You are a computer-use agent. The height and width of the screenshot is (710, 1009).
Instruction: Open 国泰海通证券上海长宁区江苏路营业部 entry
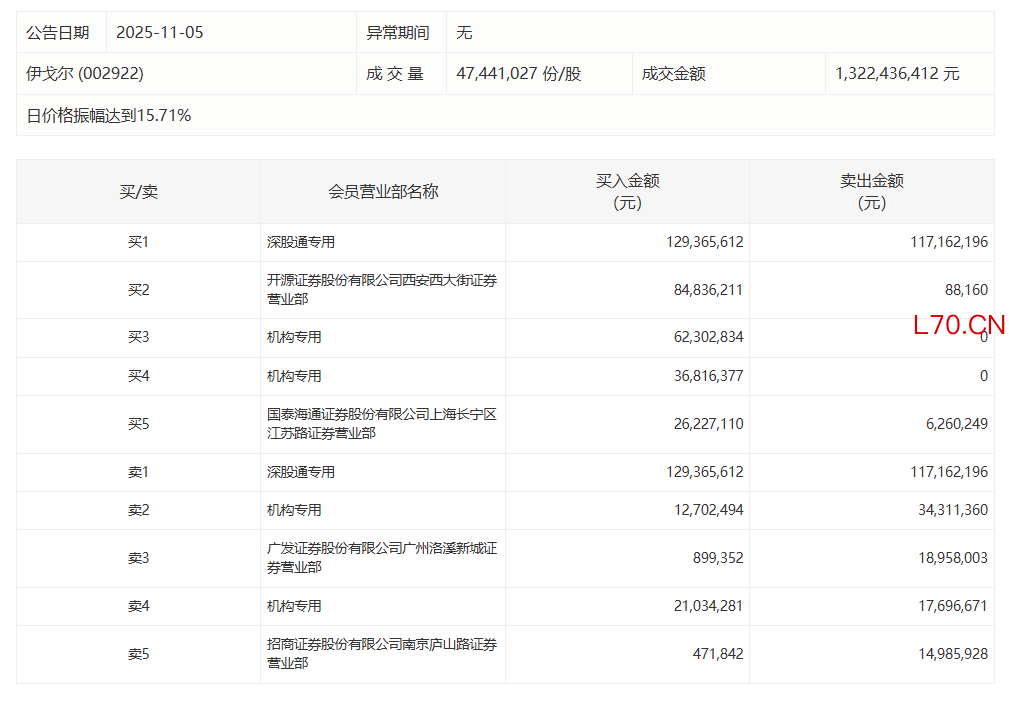tap(381, 424)
